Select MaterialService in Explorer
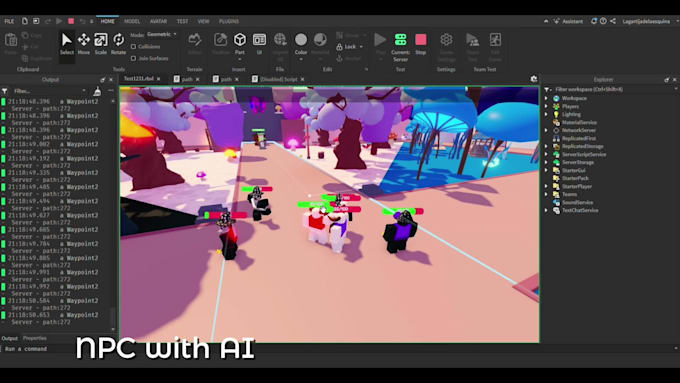Image resolution: width=680 pixels, height=383 pixels. pos(579,122)
